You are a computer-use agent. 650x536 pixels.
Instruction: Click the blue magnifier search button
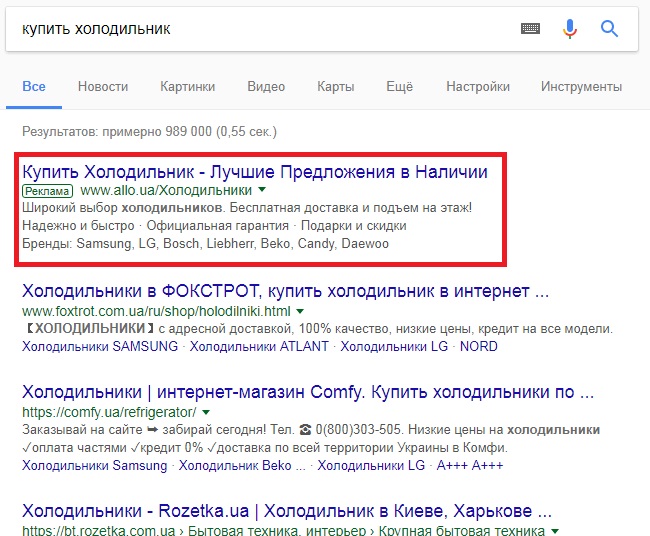pyautogui.click(x=609, y=29)
